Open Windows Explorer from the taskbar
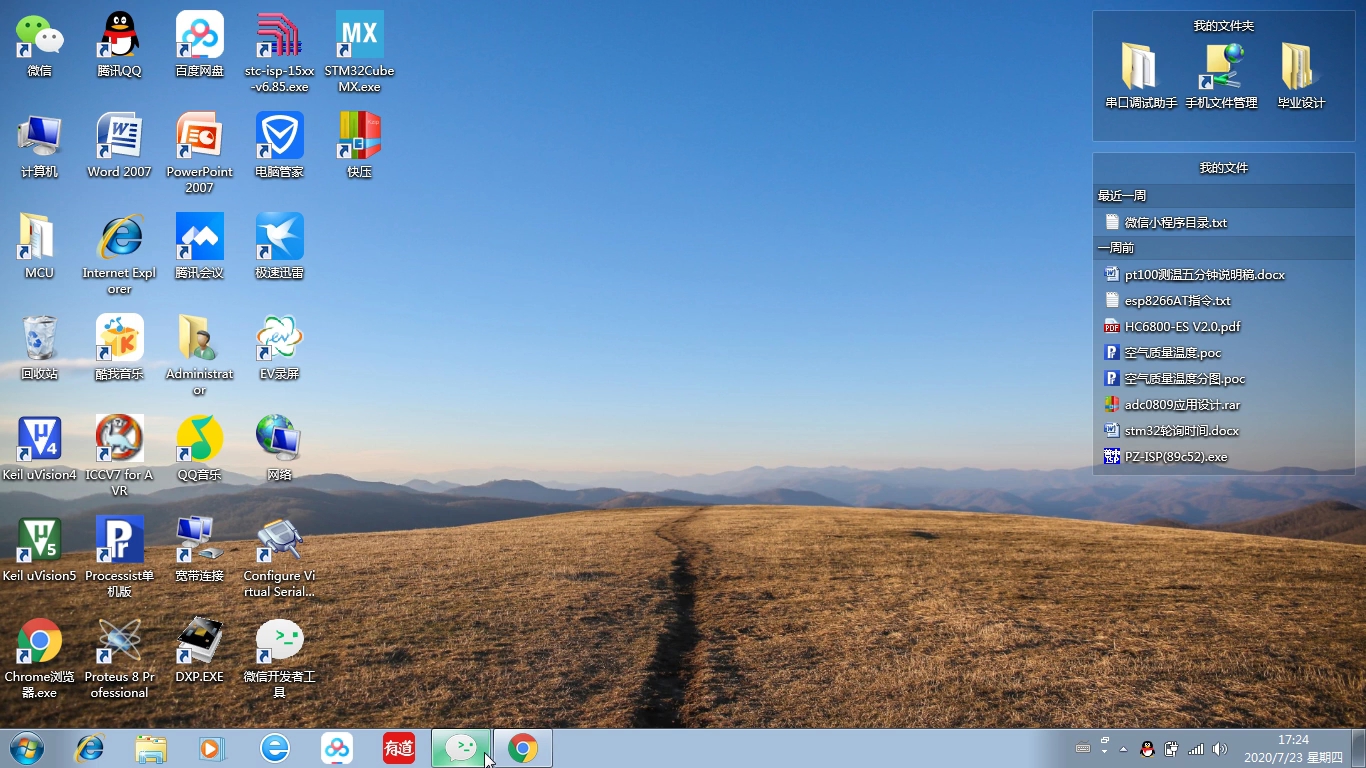Image resolution: width=1366 pixels, height=768 pixels. coord(151,748)
